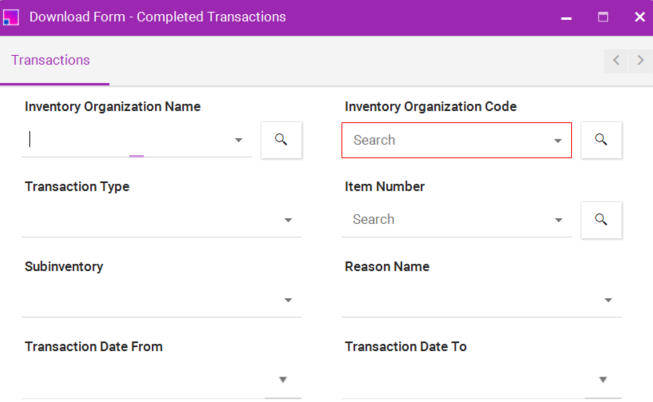Open the Reason Name dropdown
The height and width of the screenshot is (402, 653).
(x=481, y=300)
